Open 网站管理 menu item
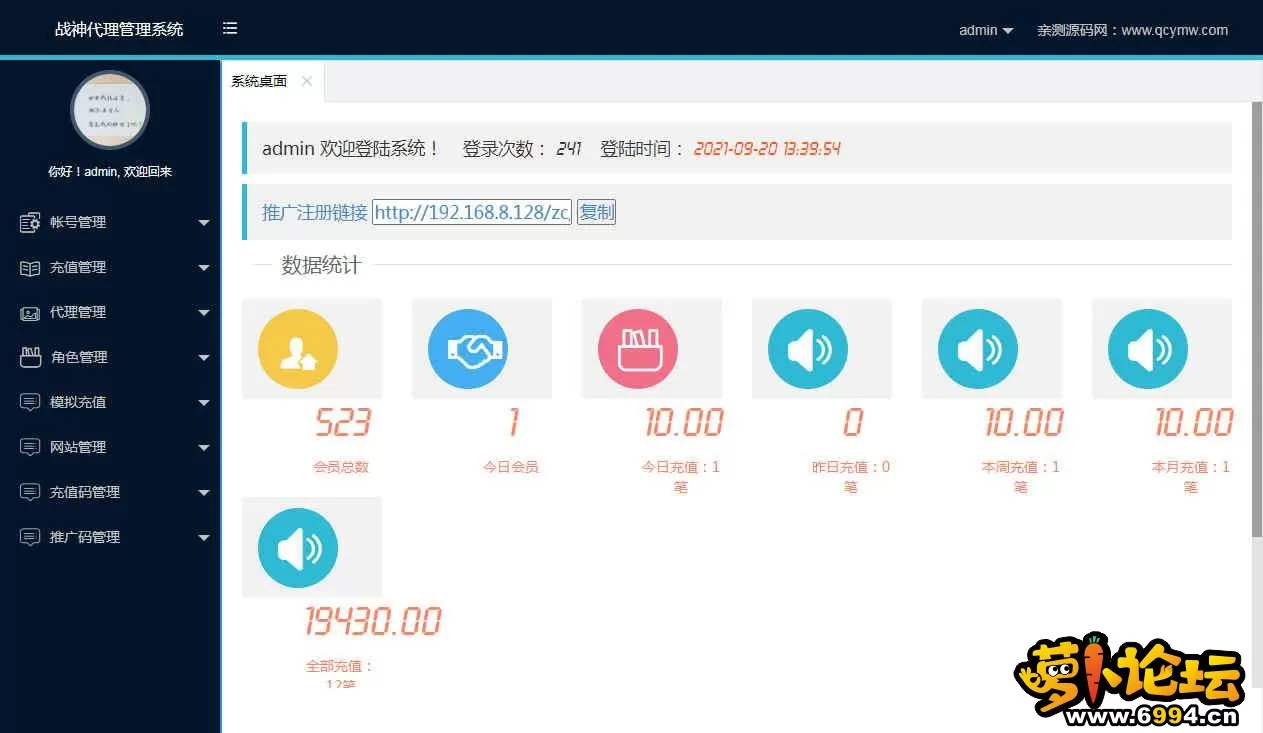 tap(110, 447)
